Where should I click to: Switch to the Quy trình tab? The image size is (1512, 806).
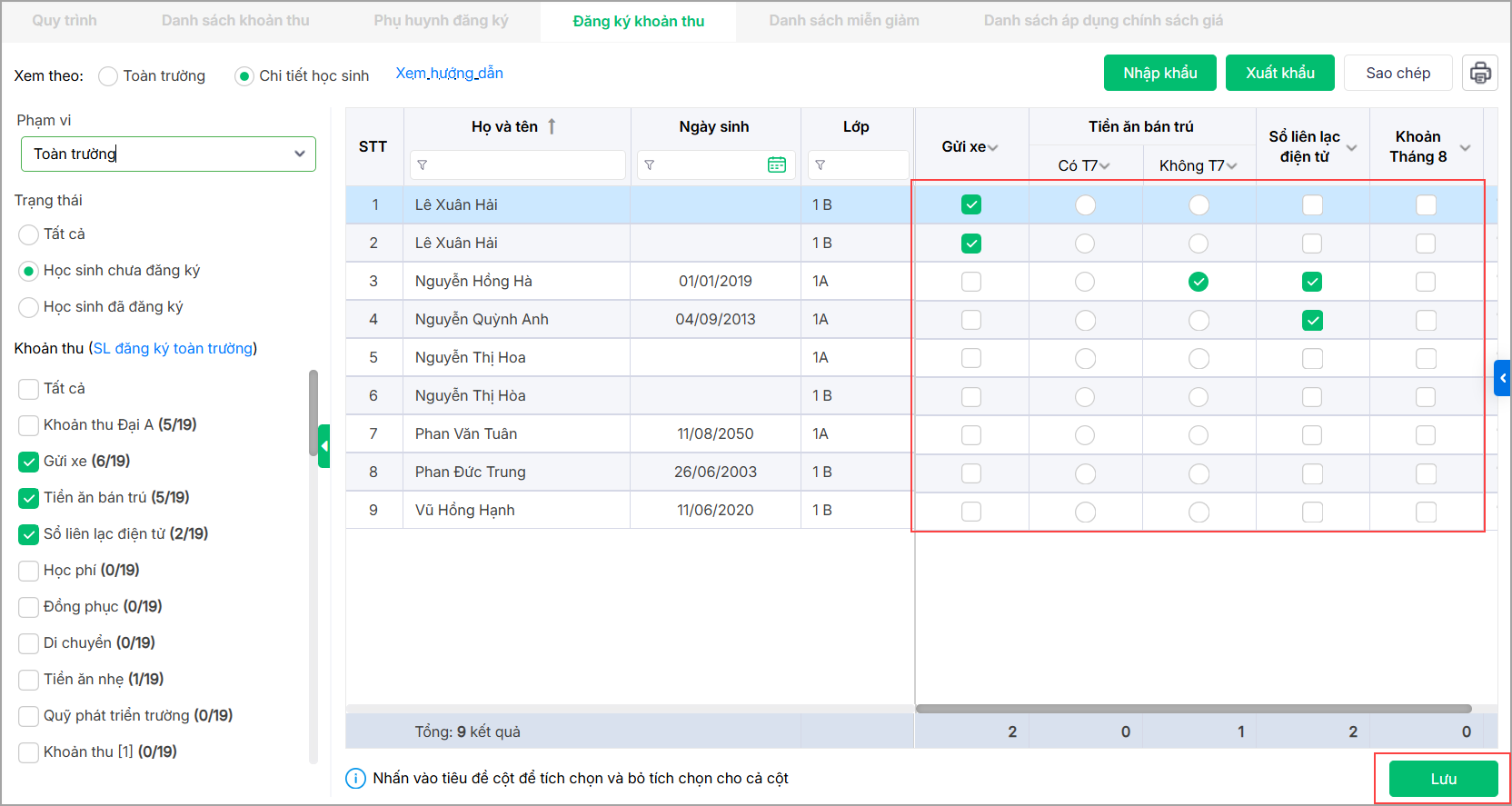coord(65,21)
